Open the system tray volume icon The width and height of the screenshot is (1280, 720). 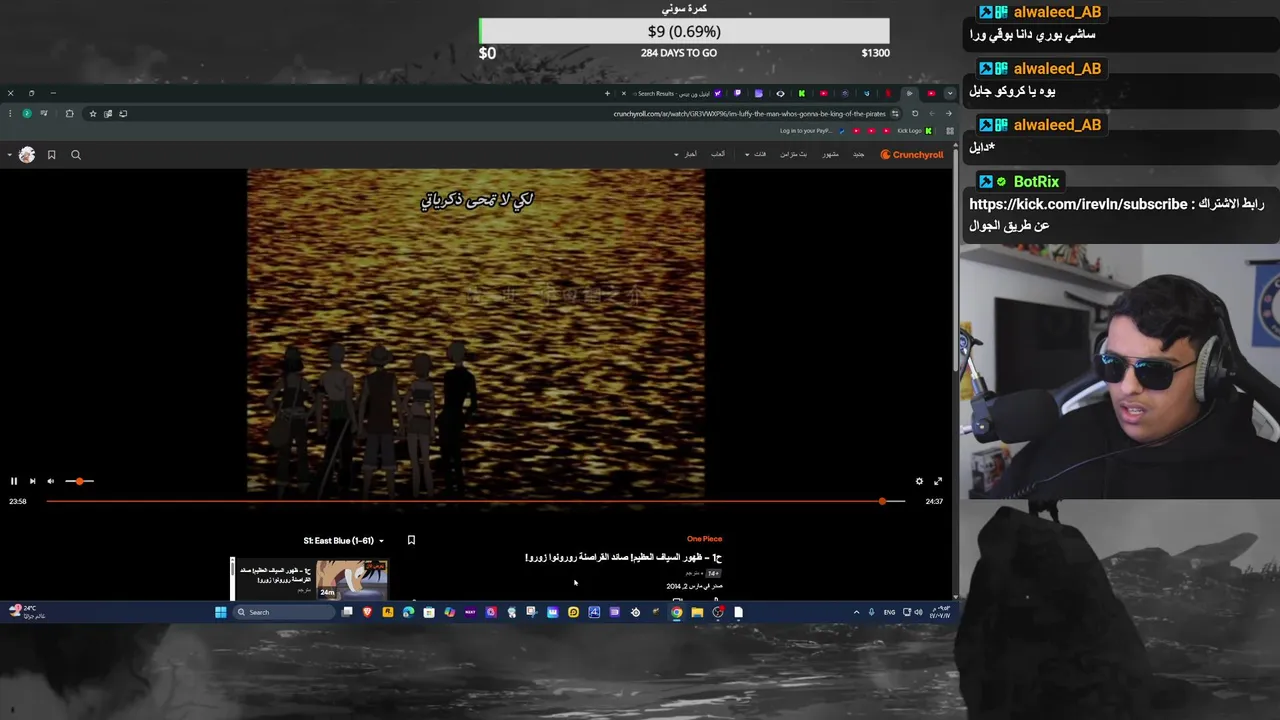(x=918, y=612)
